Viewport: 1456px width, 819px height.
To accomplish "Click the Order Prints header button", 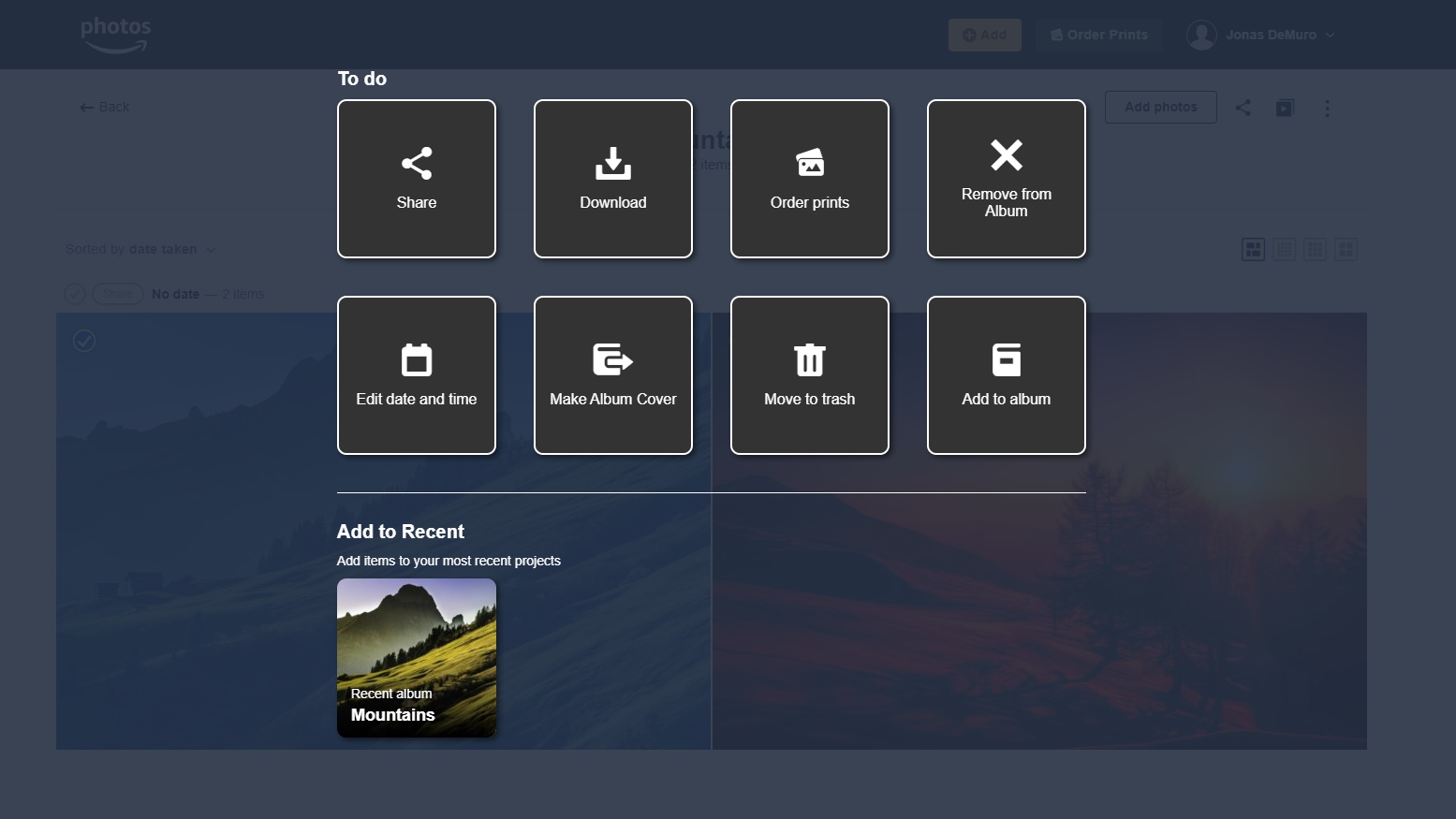I will pos(1098,35).
